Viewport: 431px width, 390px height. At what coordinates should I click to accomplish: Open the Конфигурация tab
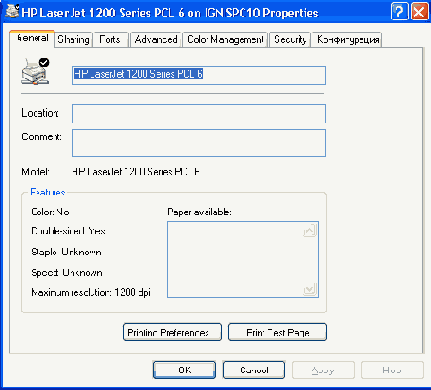pos(348,40)
